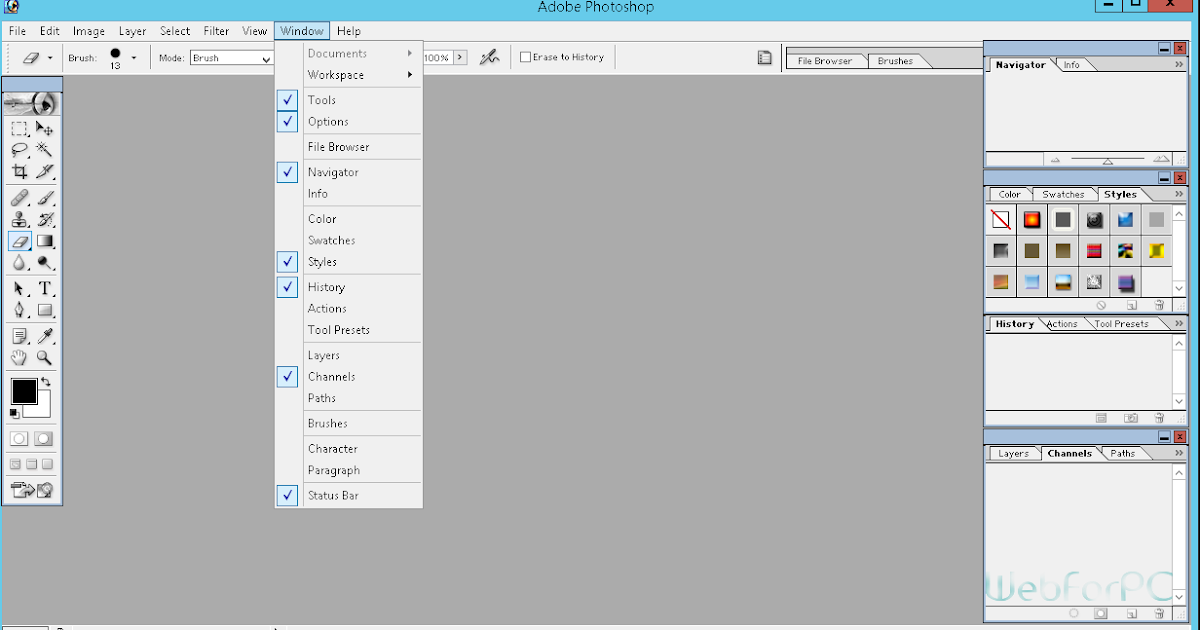Select the Blur tool
The width and height of the screenshot is (1200, 630).
[19, 263]
